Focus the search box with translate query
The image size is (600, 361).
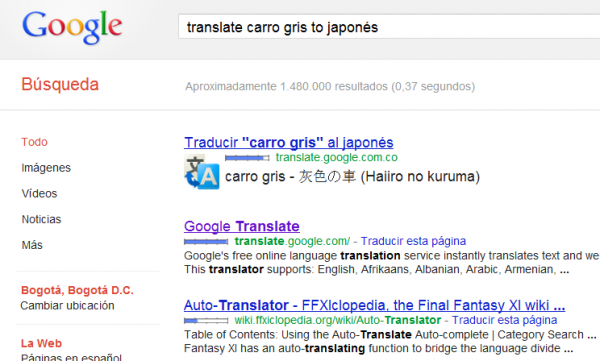(x=389, y=27)
